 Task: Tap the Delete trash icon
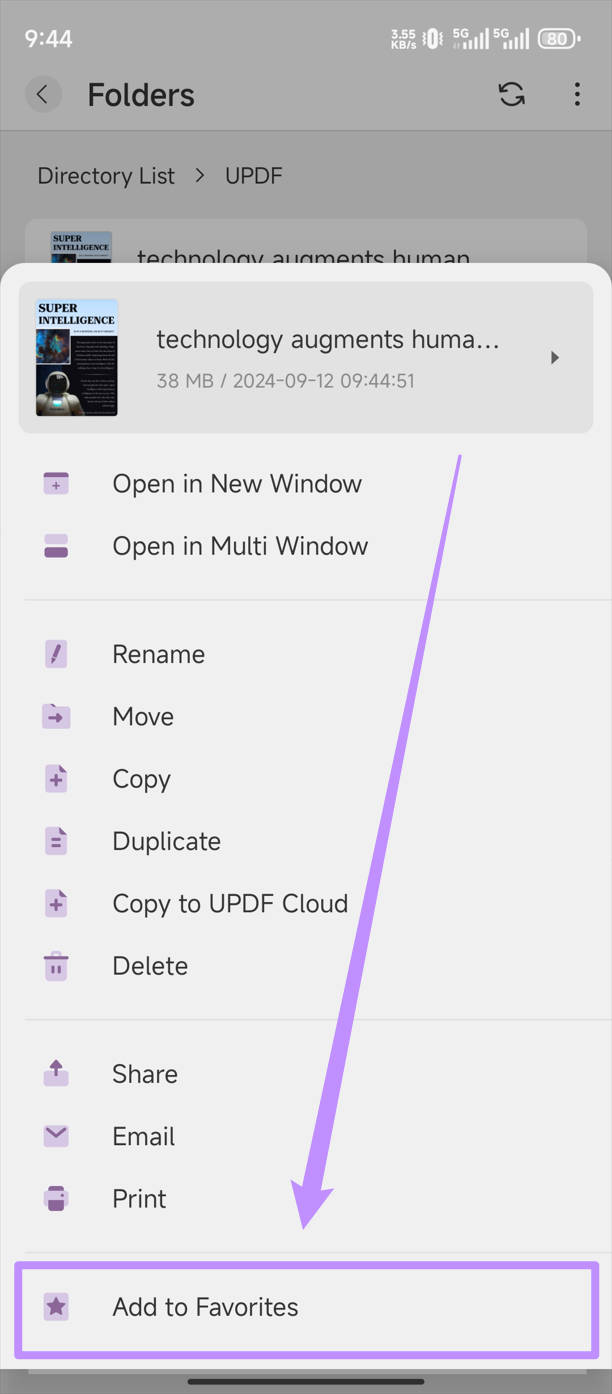[56, 966]
